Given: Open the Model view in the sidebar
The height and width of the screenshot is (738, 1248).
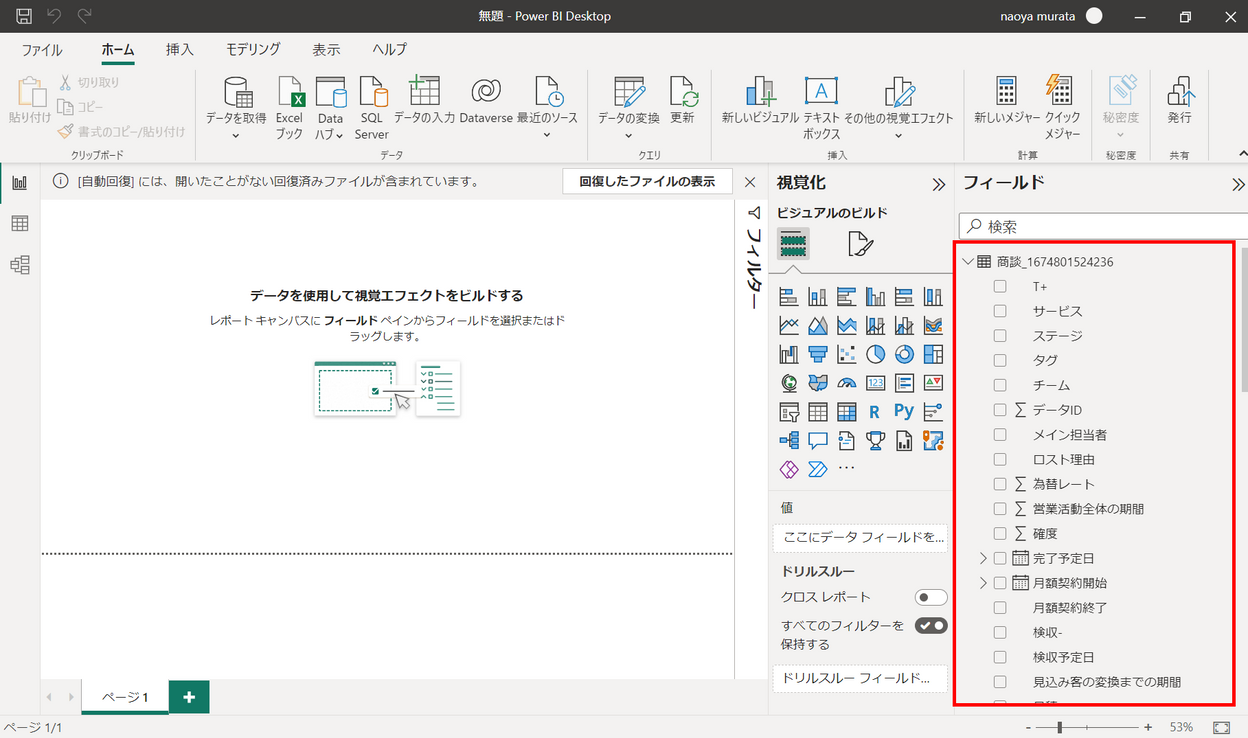Looking at the screenshot, I should point(20,265).
